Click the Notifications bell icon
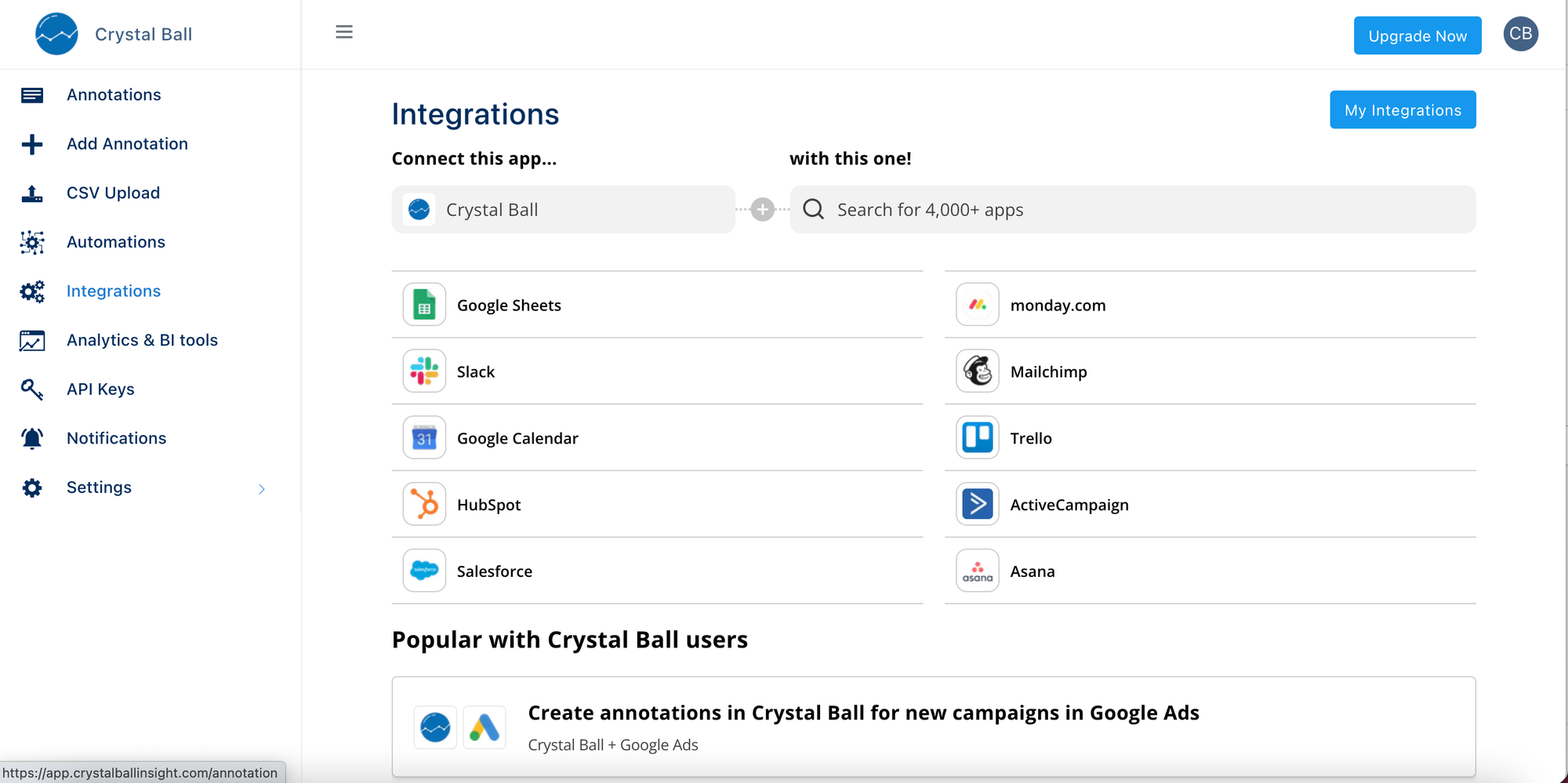 pyautogui.click(x=32, y=438)
